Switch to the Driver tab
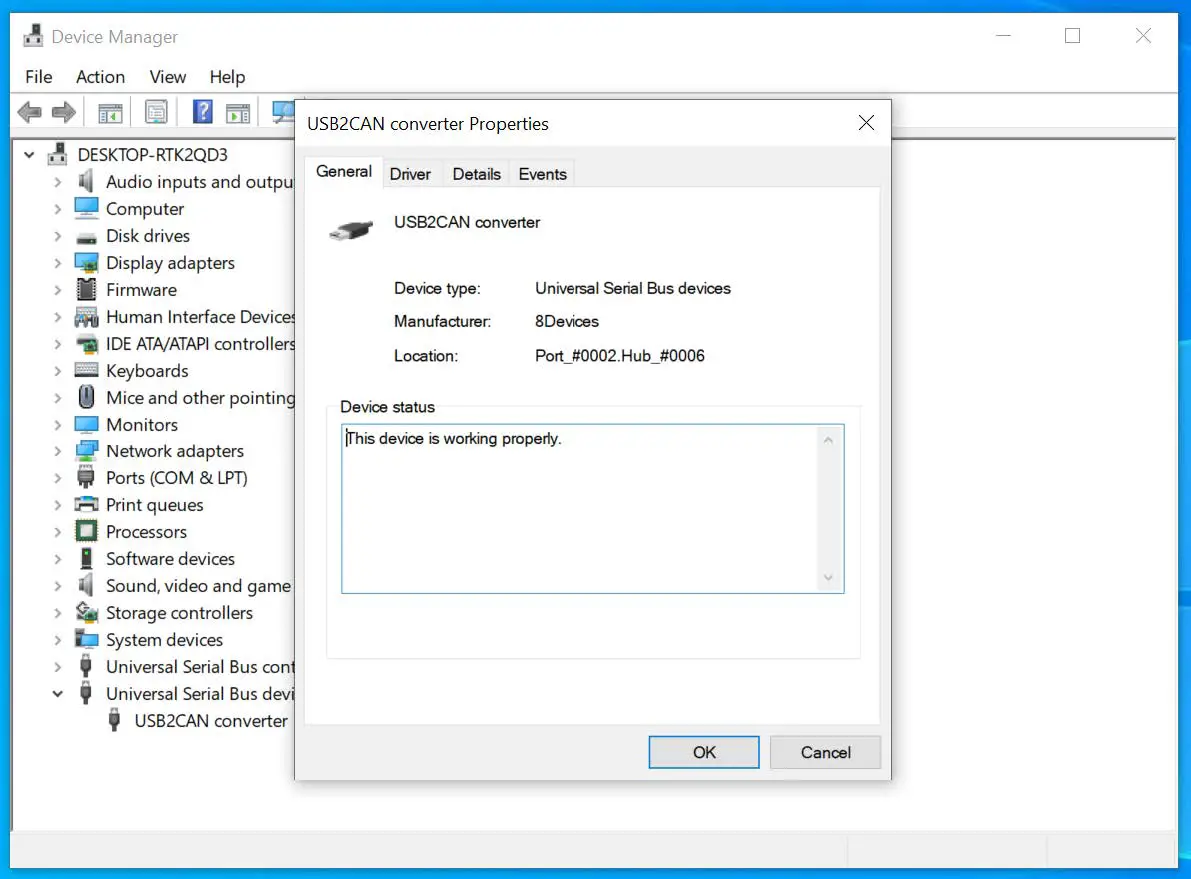This screenshot has height=879, width=1191. (411, 173)
